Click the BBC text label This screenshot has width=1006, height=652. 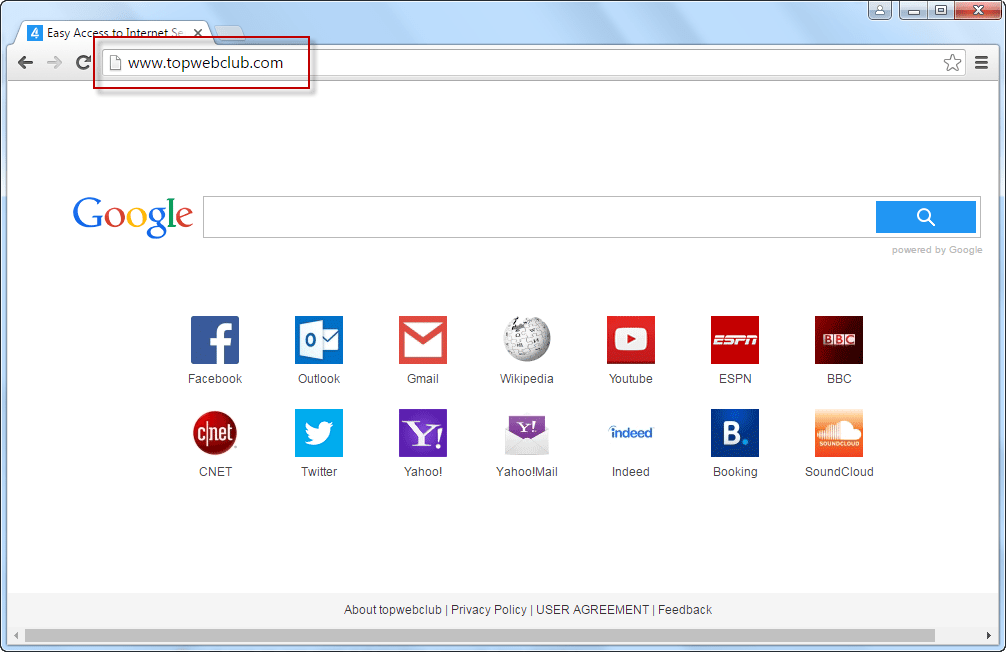click(839, 379)
